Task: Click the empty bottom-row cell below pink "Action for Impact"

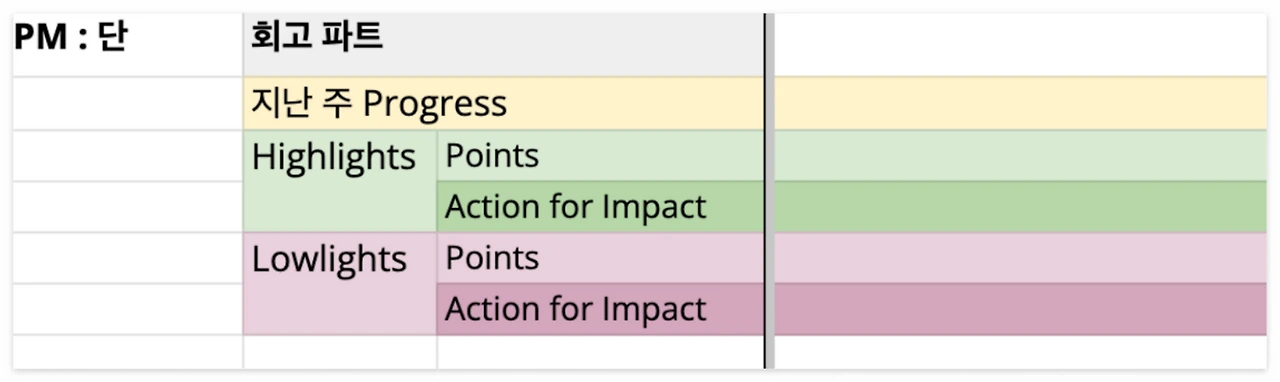Action: pos(599,352)
